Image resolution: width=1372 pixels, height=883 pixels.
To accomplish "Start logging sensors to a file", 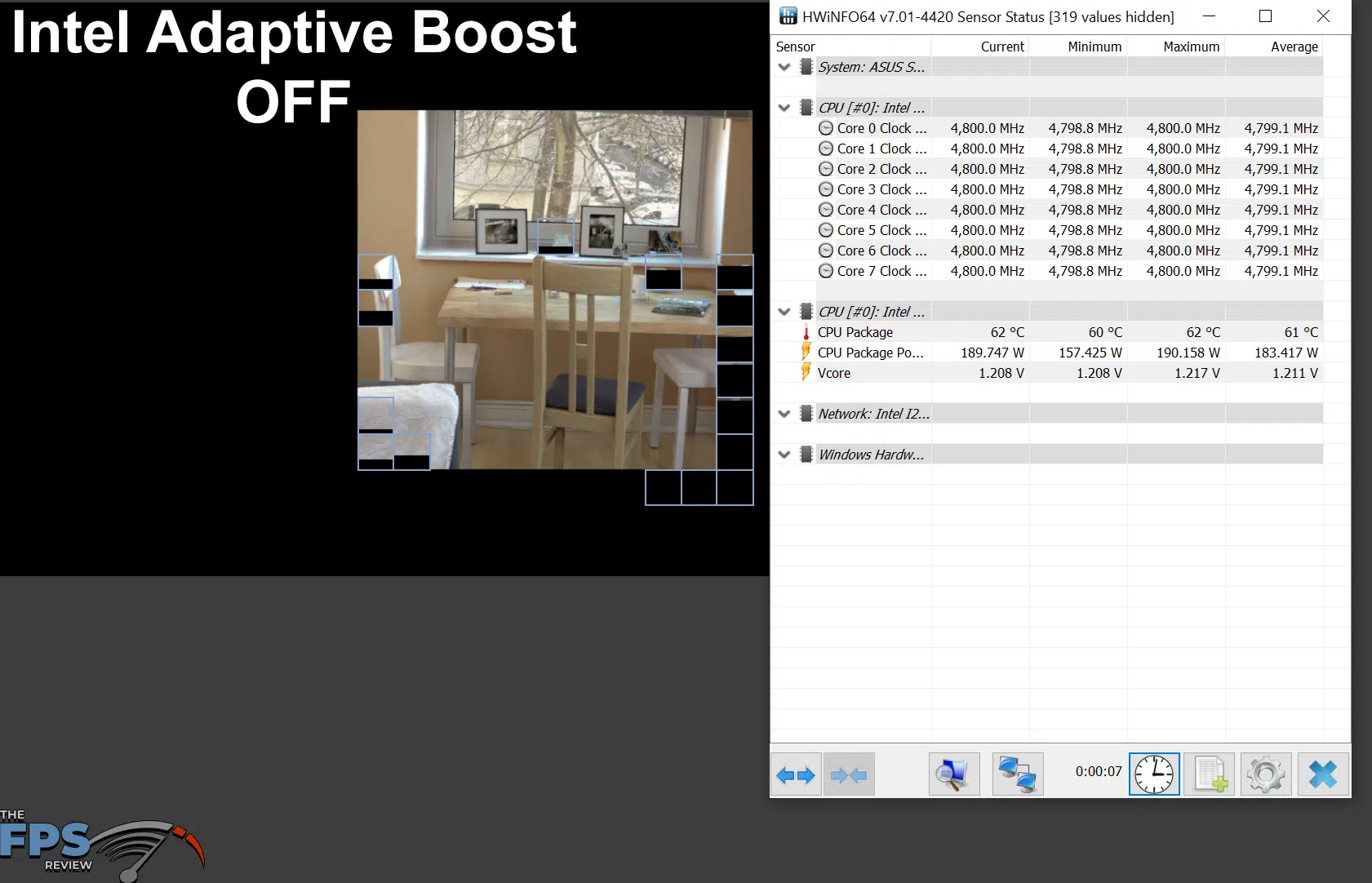I will click(x=1209, y=774).
